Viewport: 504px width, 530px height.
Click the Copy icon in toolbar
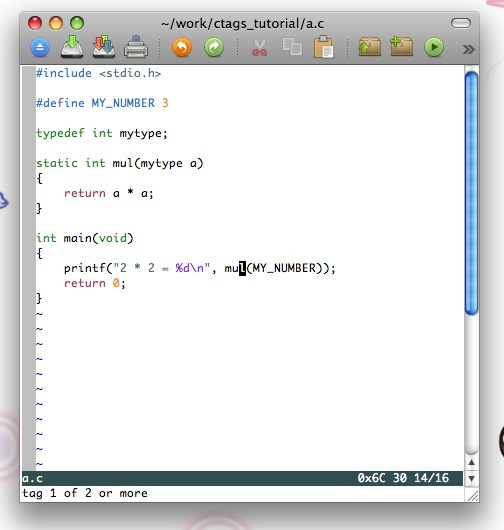point(292,47)
